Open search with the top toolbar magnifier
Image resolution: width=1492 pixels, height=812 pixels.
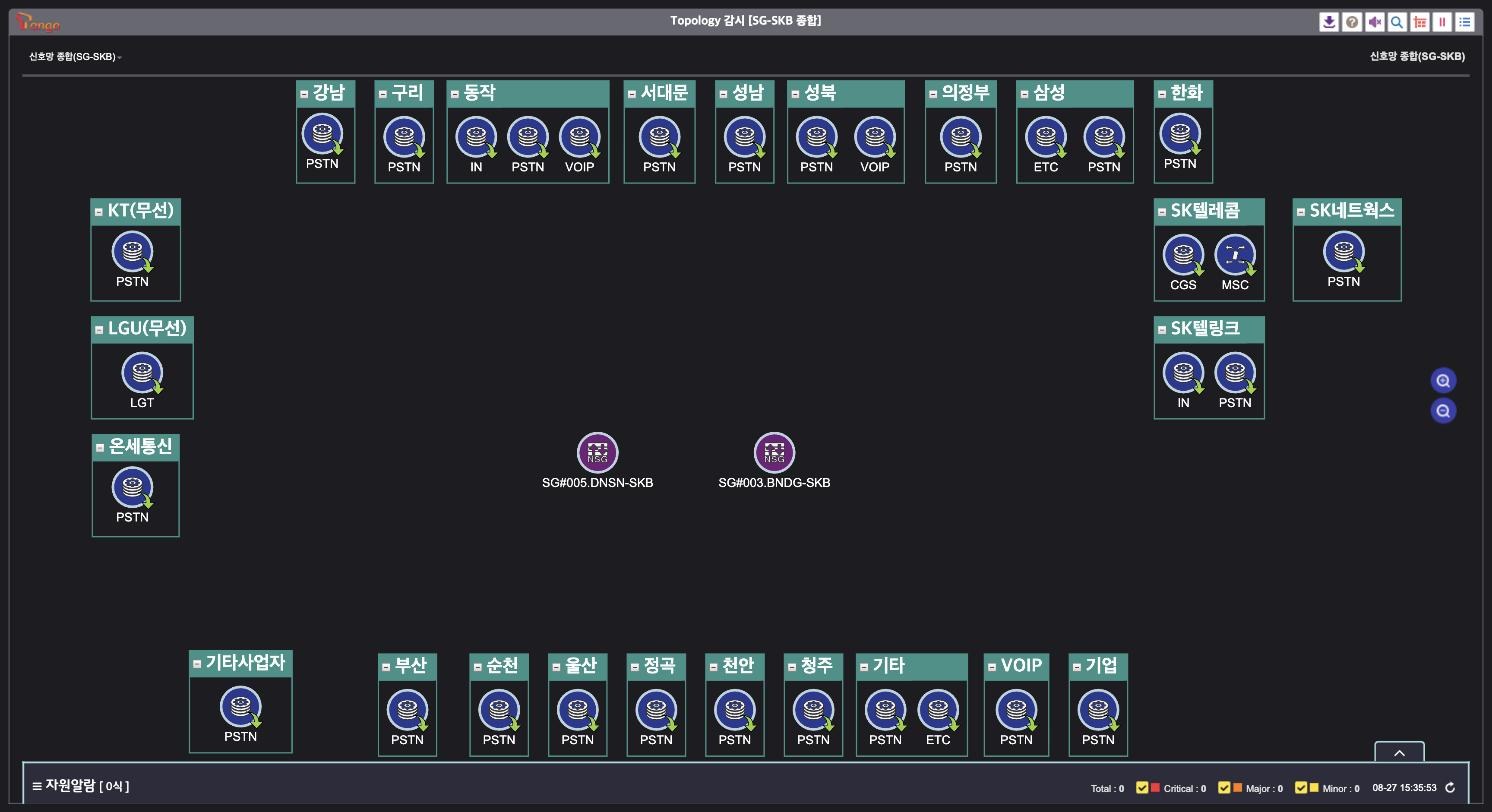click(x=1397, y=22)
